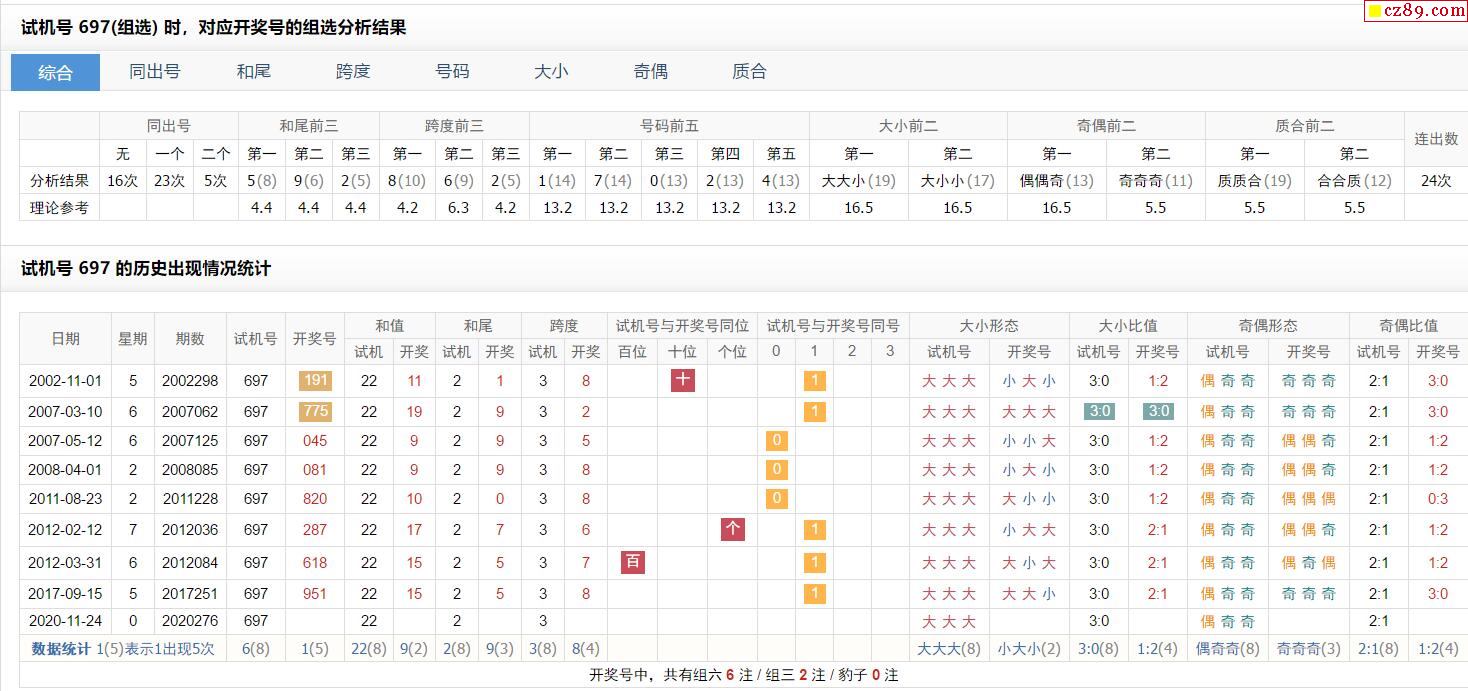Click the 理论参考 row label
Viewport: 1468px width, 691px height.
pos(60,208)
